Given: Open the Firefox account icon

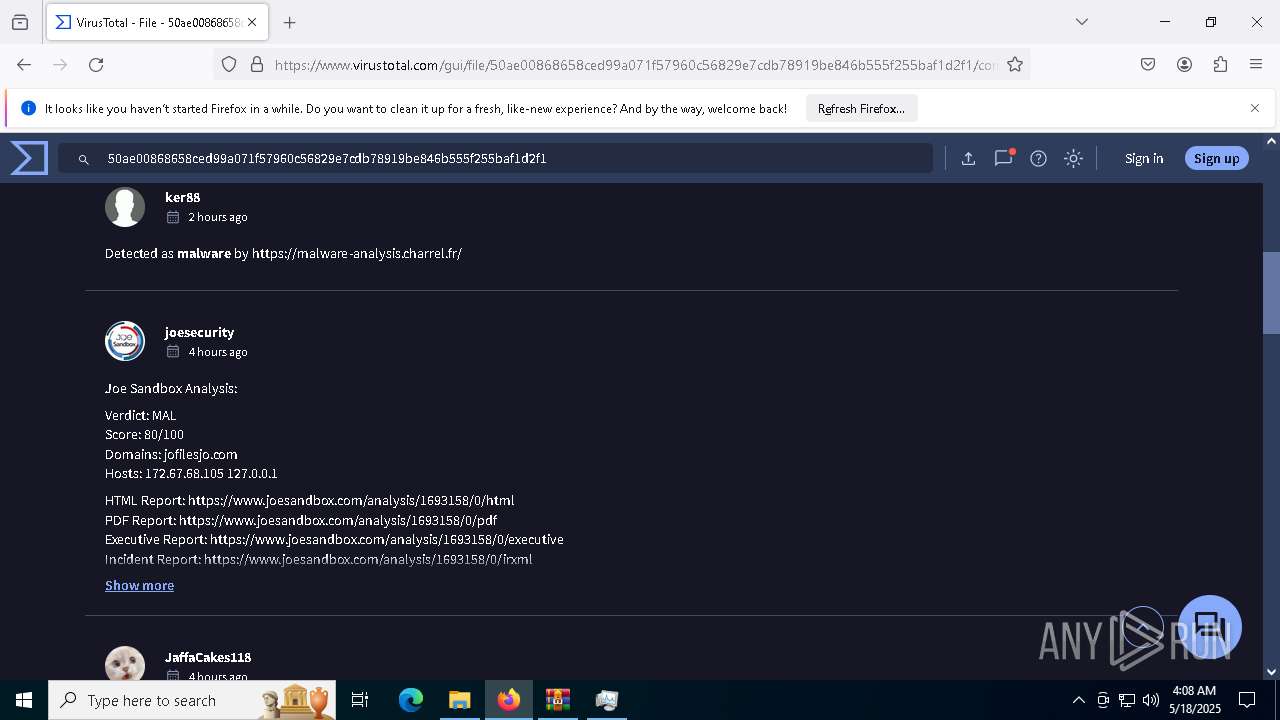Looking at the screenshot, I should [1184, 64].
